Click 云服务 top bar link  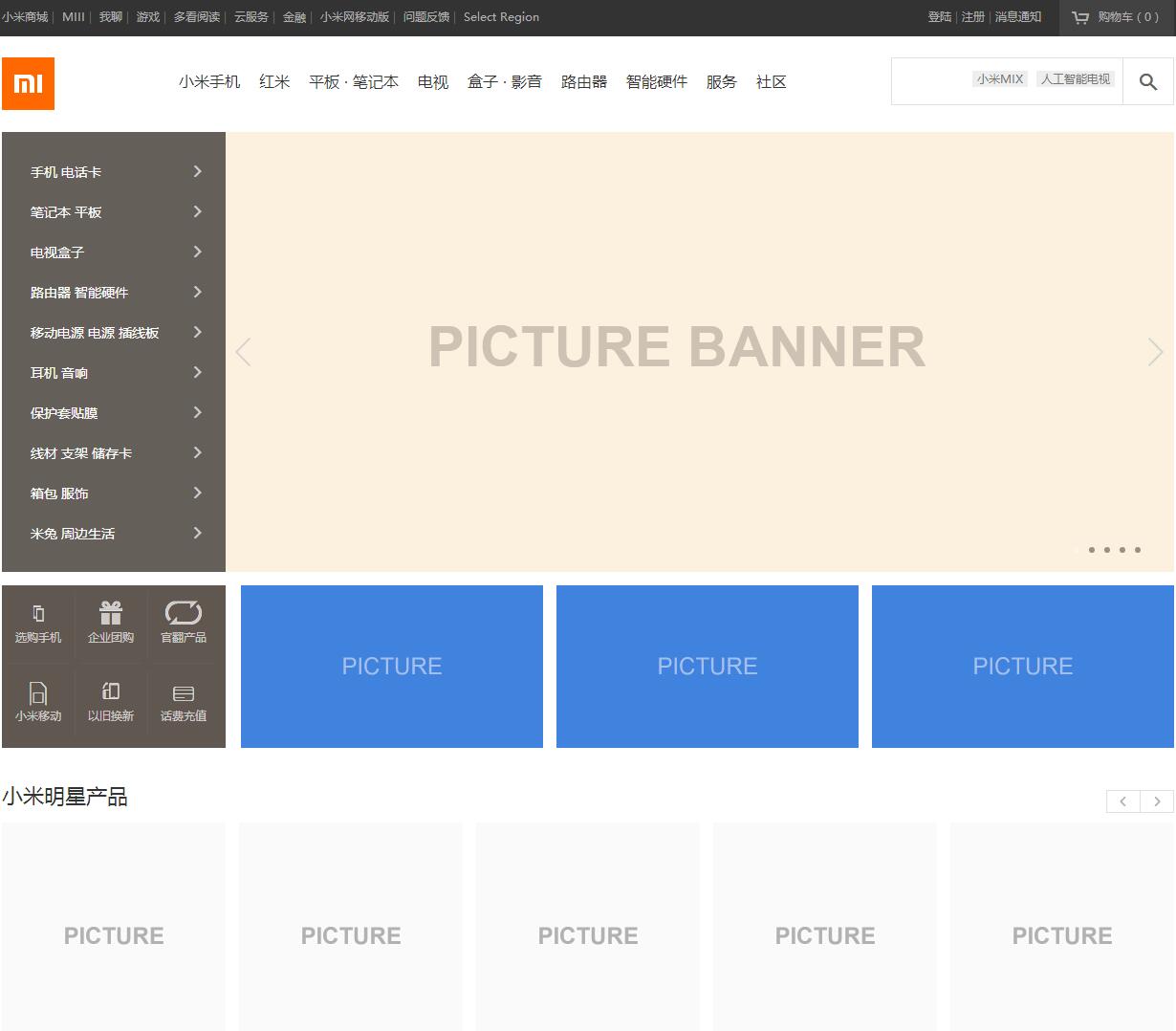251,17
